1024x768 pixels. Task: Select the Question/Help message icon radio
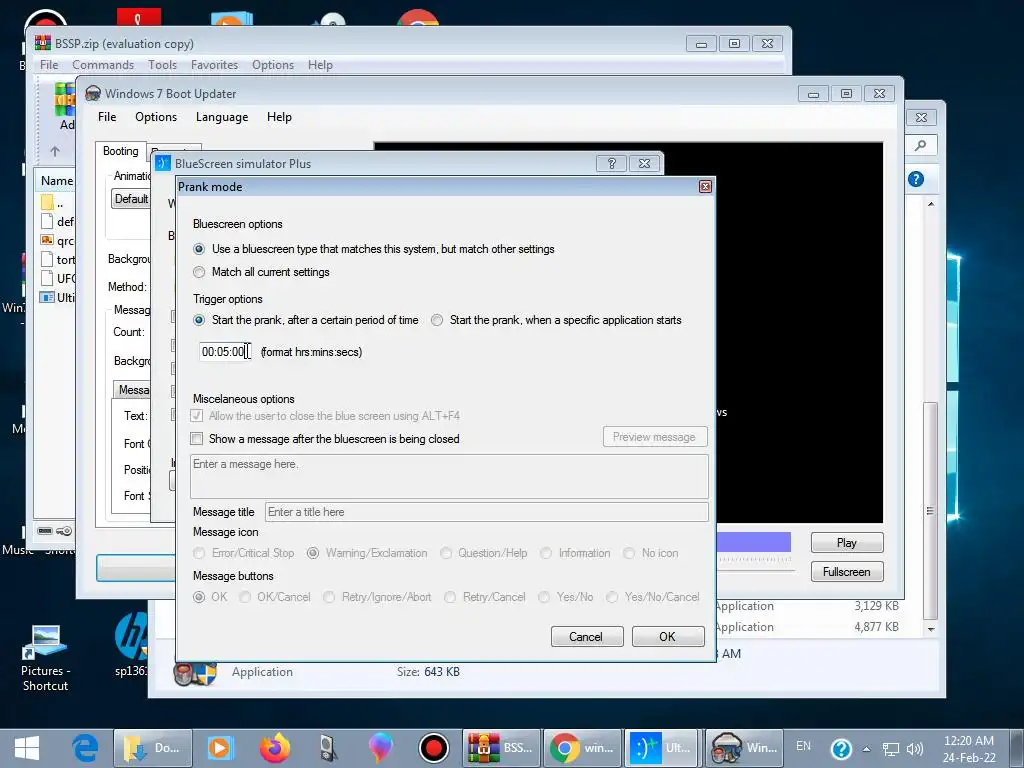(x=446, y=553)
